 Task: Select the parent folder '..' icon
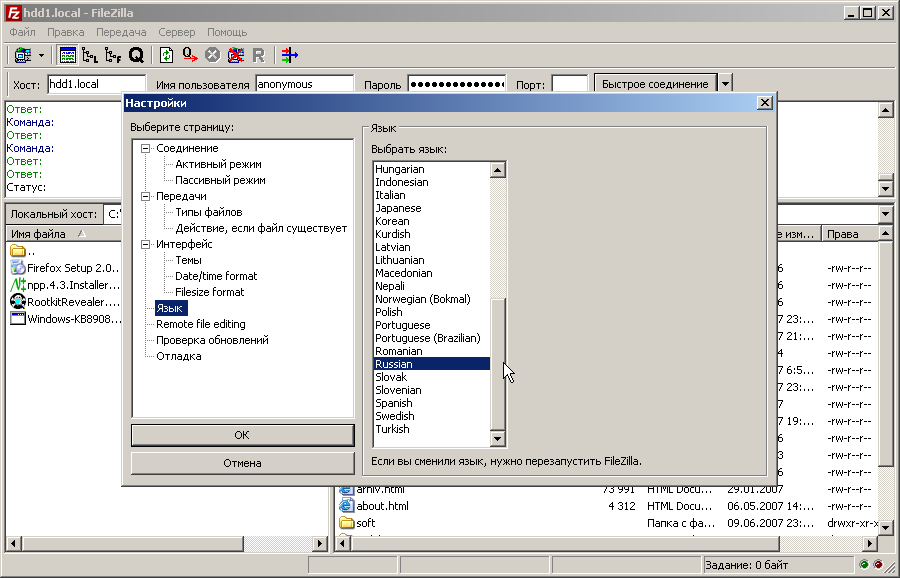pos(18,251)
